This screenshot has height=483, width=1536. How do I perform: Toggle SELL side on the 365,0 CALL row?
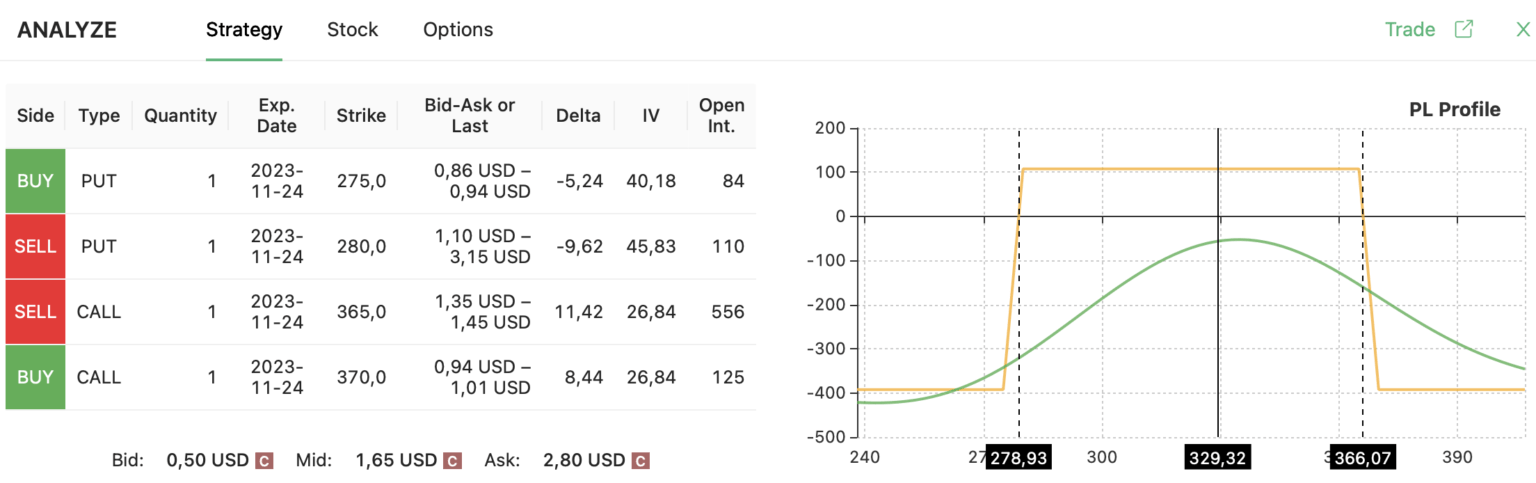pos(36,312)
